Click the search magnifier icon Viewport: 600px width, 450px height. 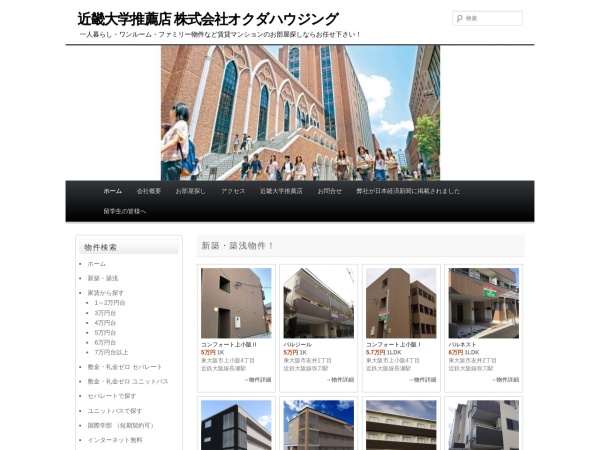(459, 18)
